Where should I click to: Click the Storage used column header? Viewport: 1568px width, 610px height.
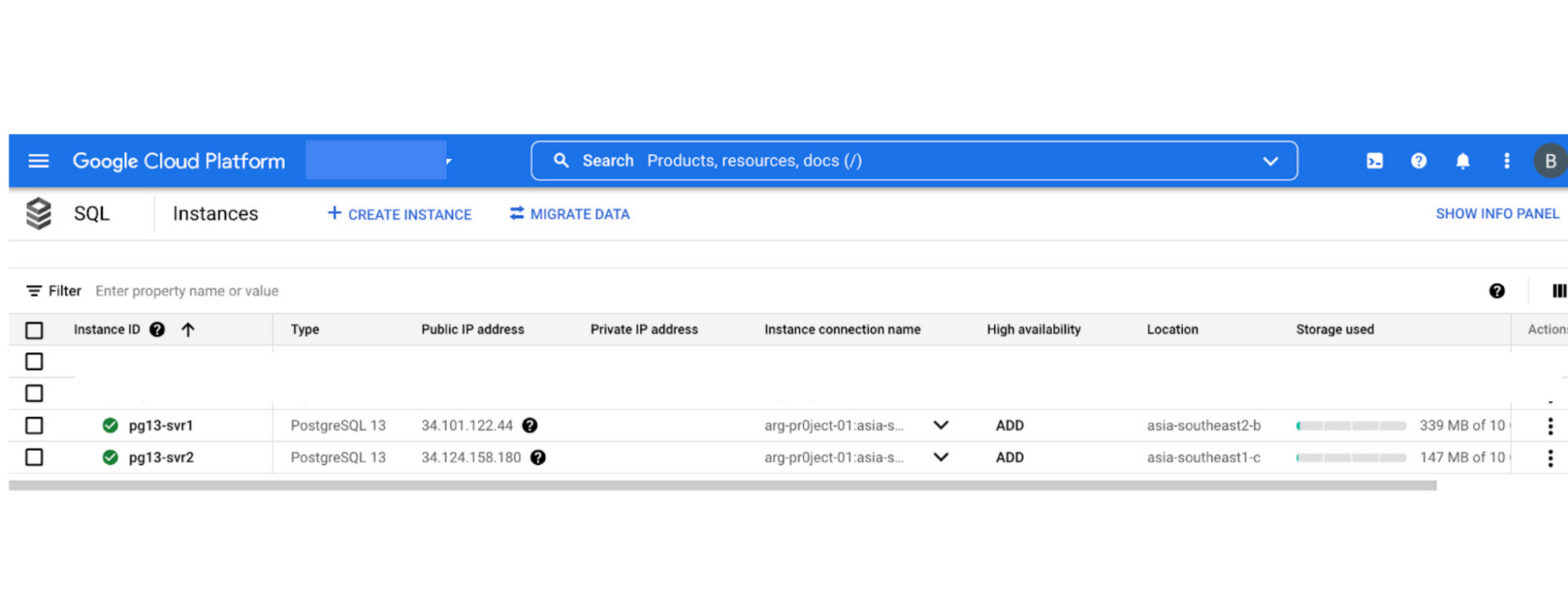(1335, 330)
